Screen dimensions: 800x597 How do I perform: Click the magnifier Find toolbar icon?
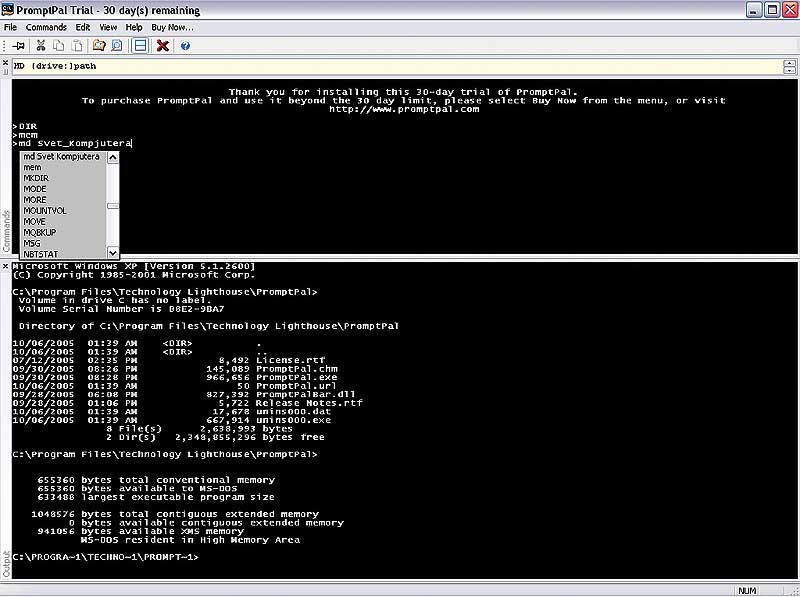click(117, 46)
